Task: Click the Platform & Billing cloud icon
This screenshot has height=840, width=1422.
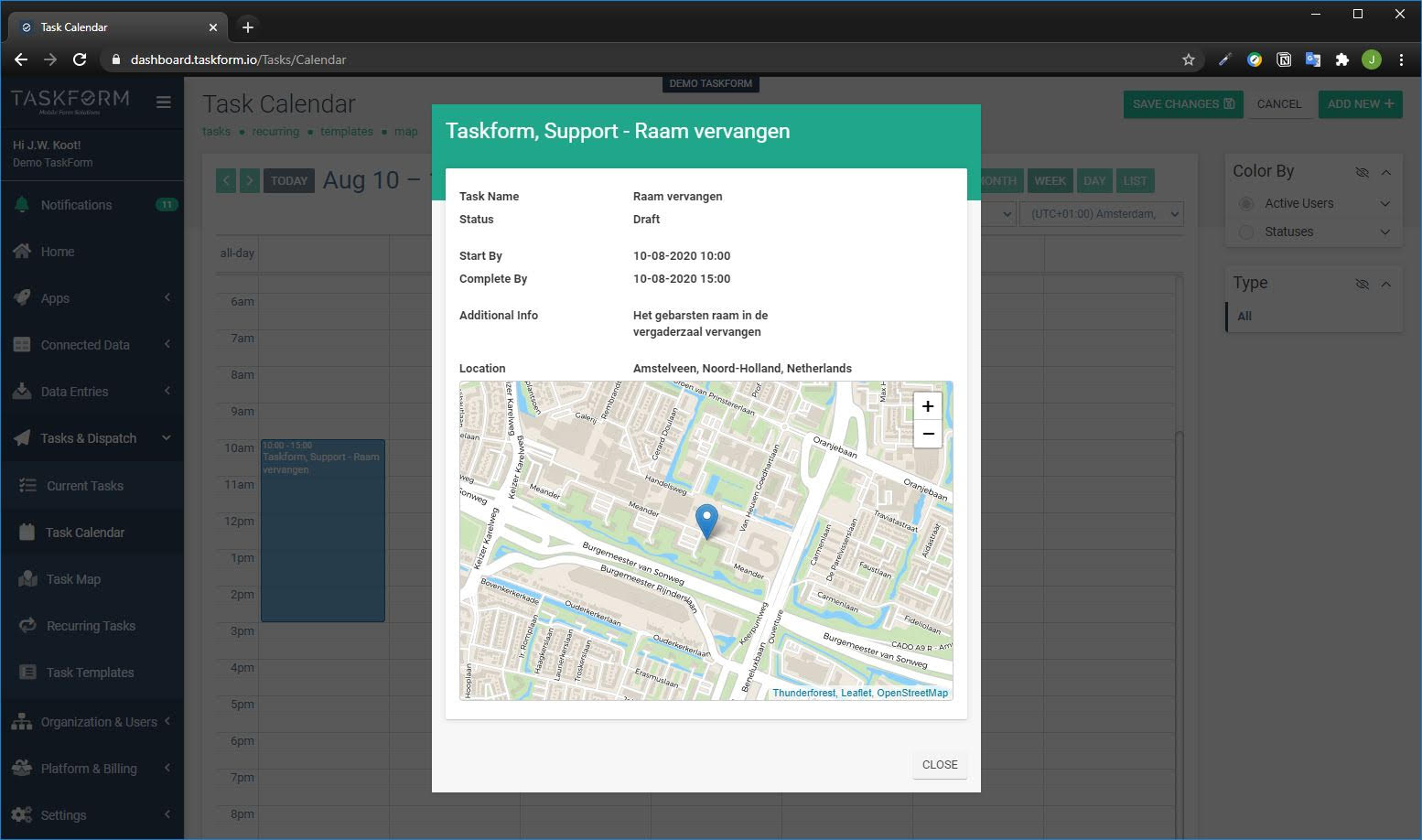Action: coord(22,768)
